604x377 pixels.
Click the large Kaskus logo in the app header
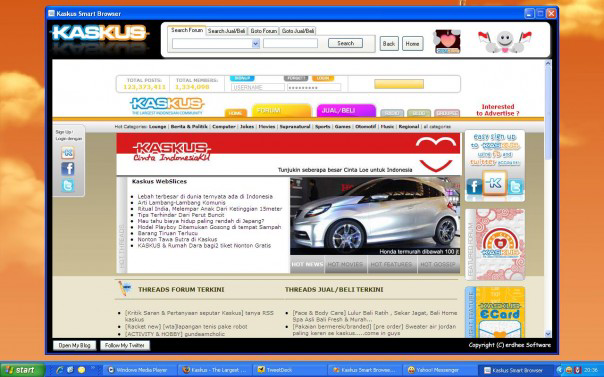[x=99, y=33]
